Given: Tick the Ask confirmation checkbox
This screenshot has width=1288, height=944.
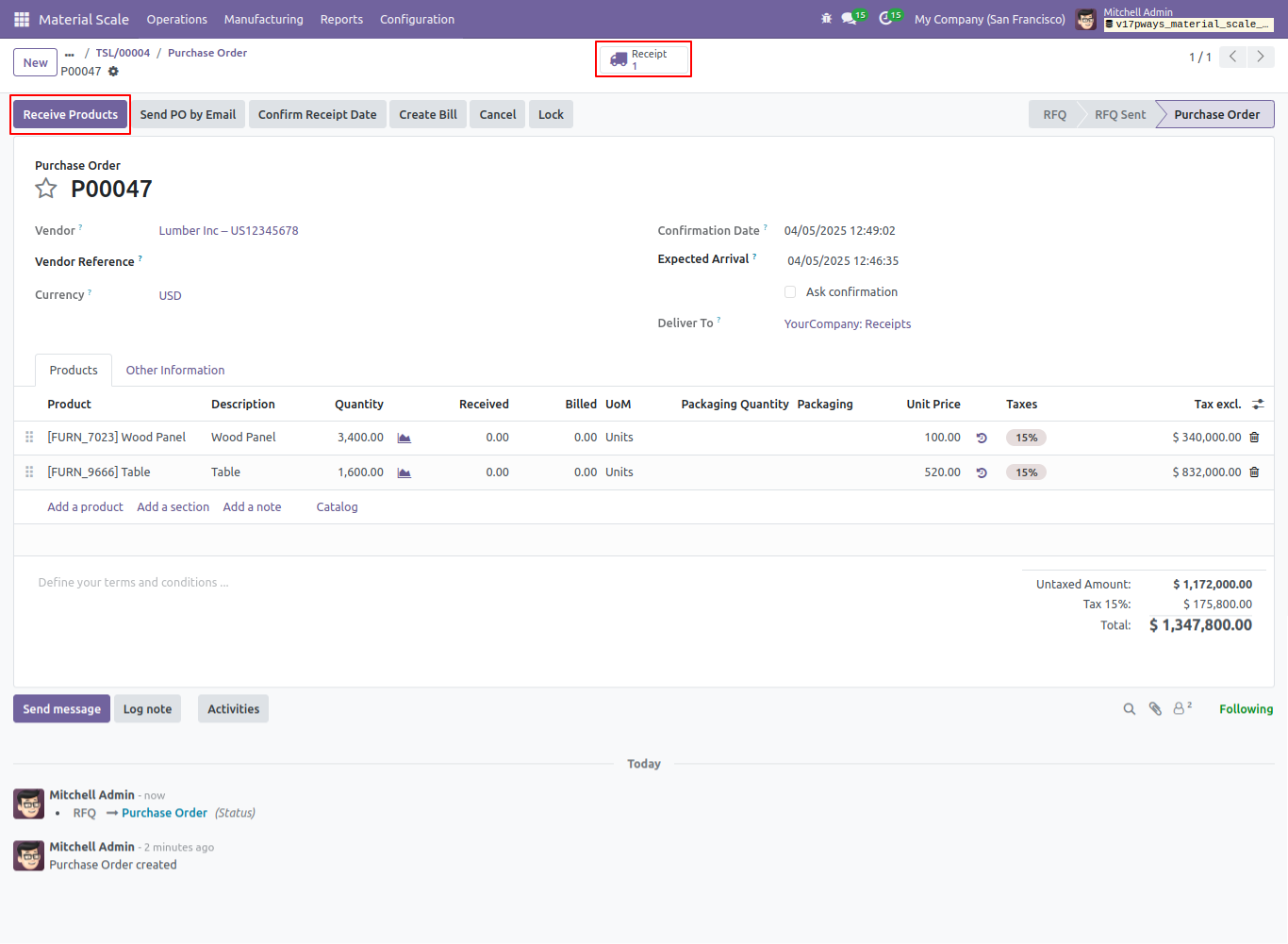Looking at the screenshot, I should (x=790, y=292).
